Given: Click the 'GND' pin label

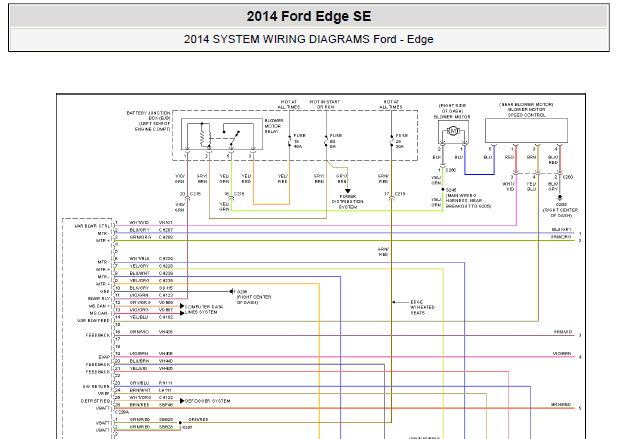Looking at the screenshot, I should 105,291.
